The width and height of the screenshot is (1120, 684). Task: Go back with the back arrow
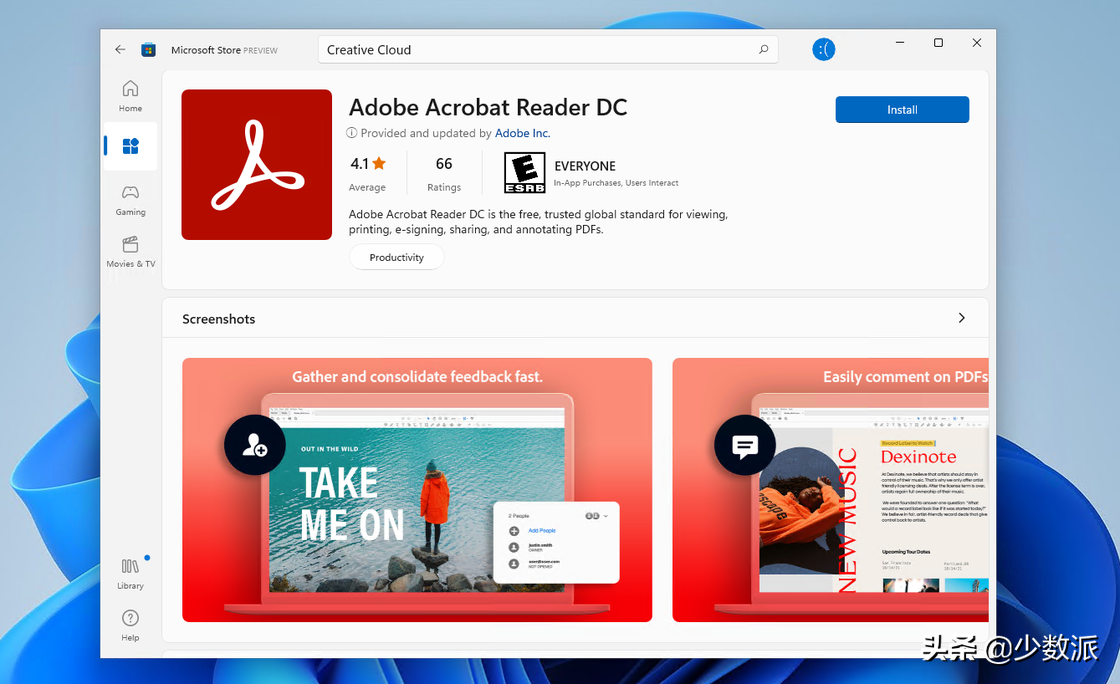120,49
